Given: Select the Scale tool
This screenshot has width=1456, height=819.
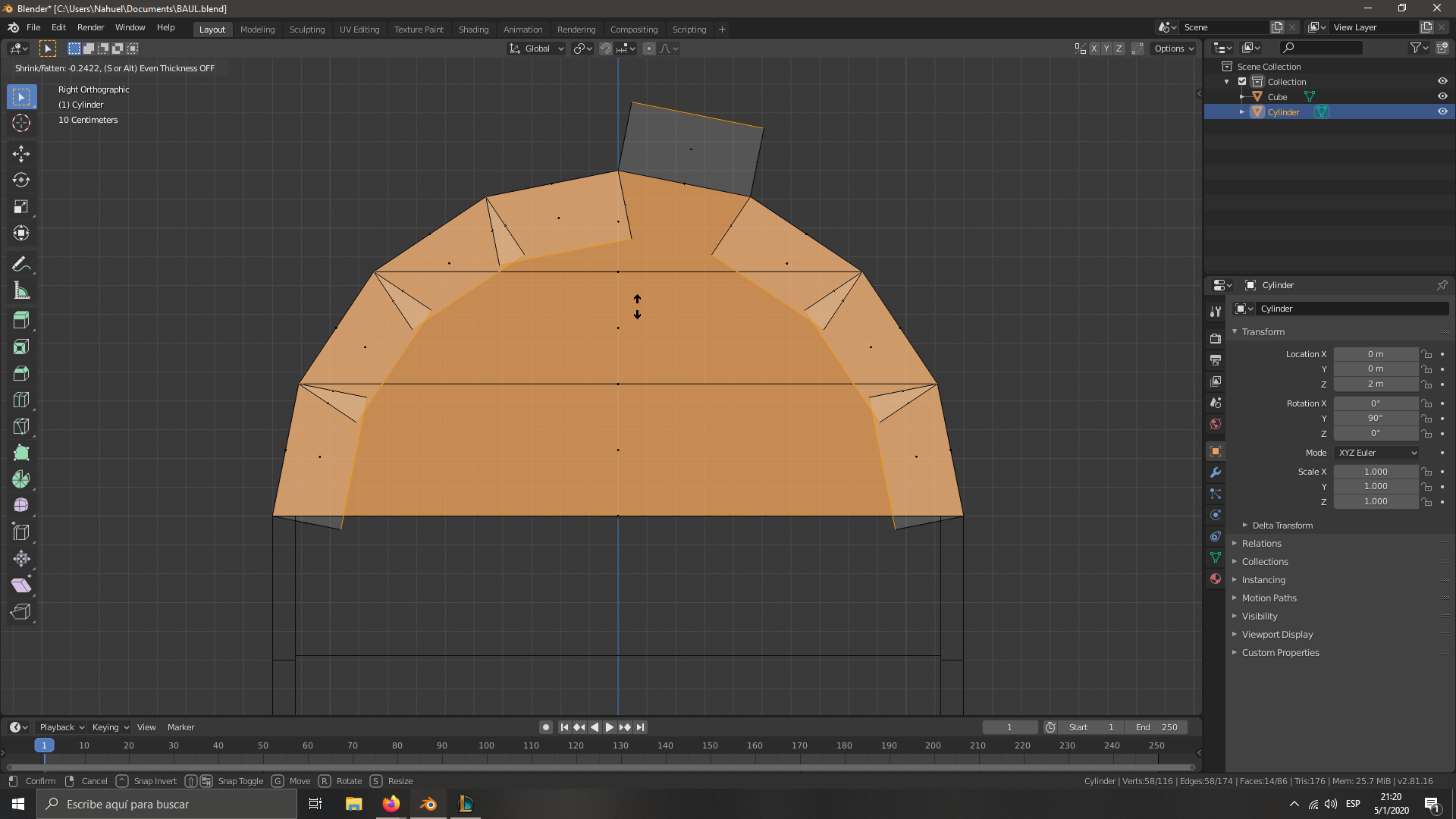Looking at the screenshot, I should [21, 207].
